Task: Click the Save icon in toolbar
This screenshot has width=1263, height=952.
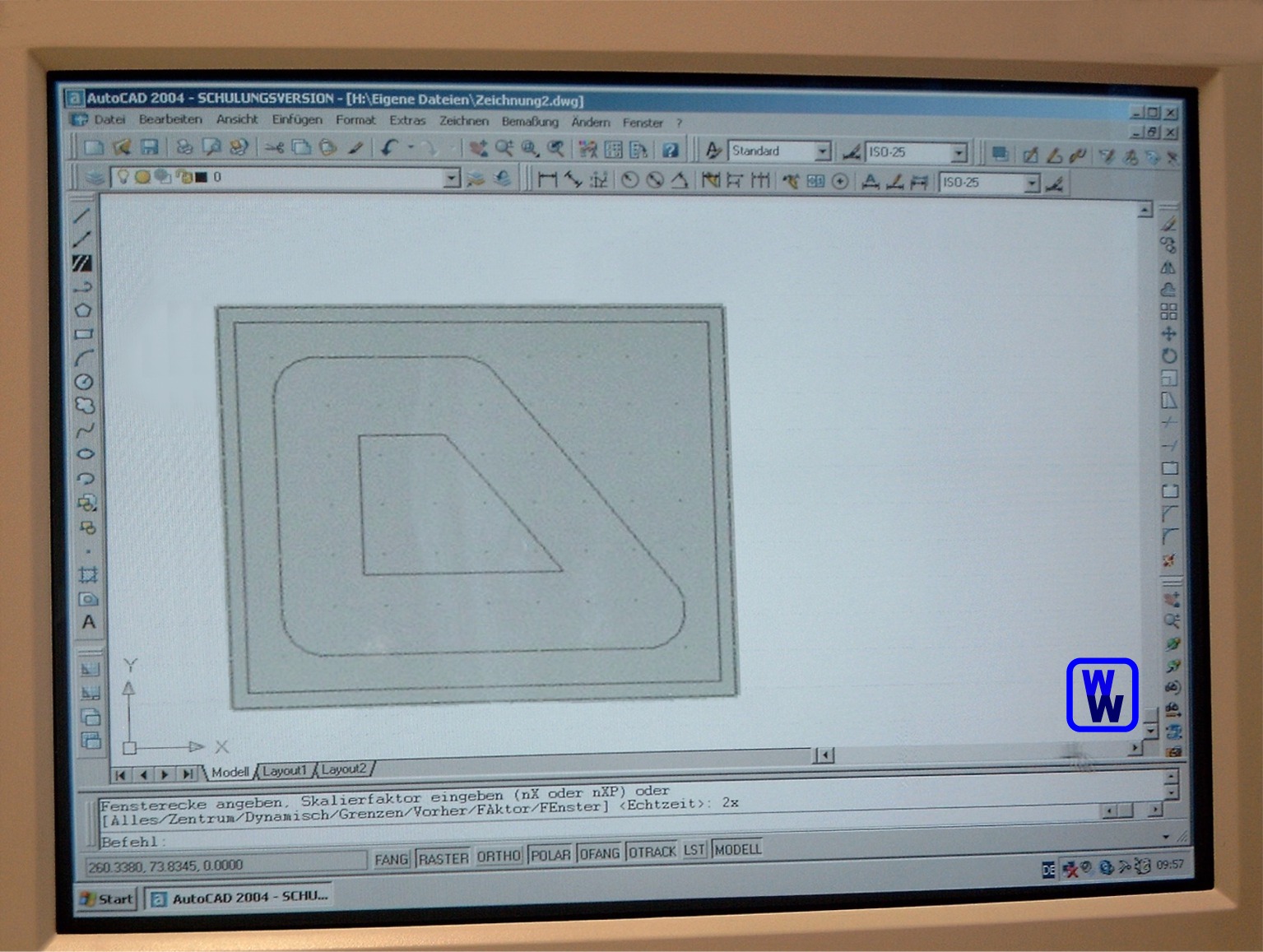Action: [150, 147]
